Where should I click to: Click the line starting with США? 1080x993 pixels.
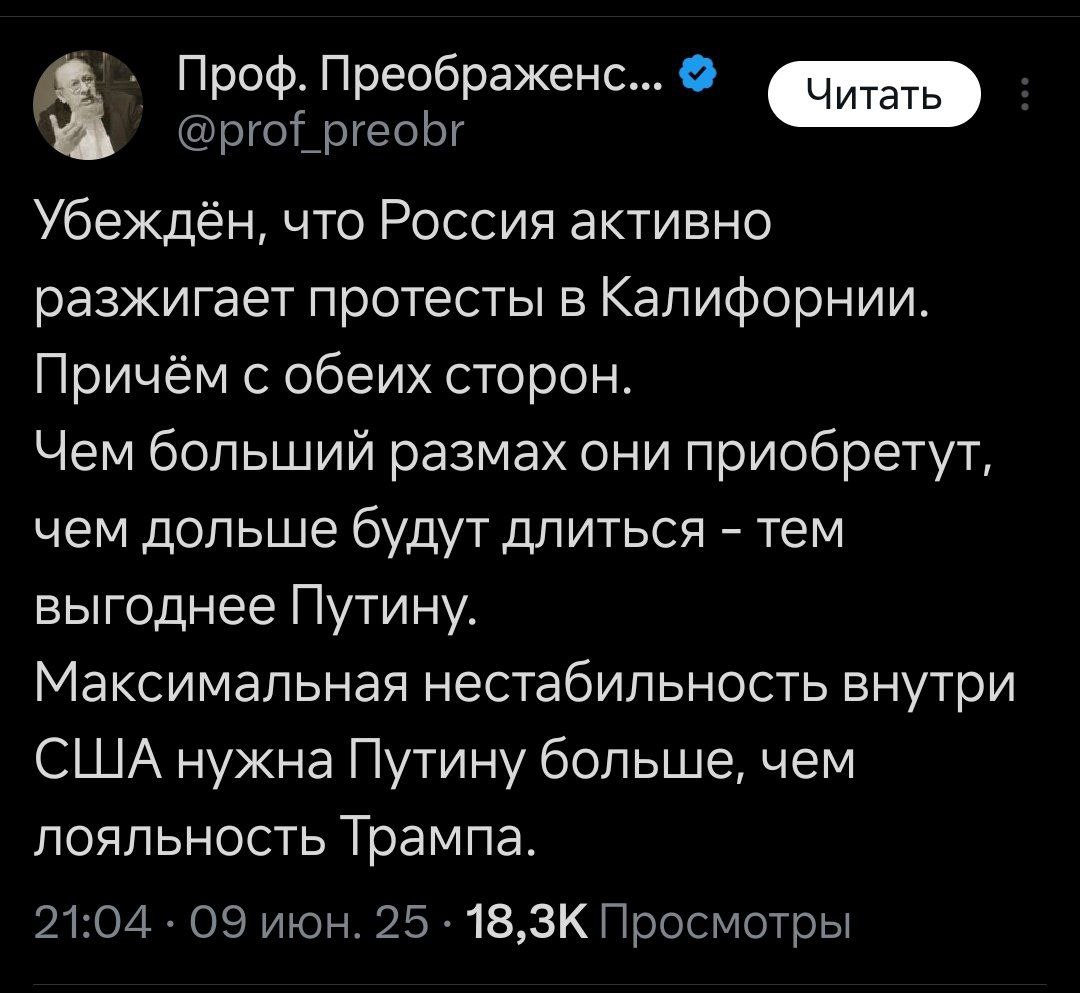tap(444, 763)
